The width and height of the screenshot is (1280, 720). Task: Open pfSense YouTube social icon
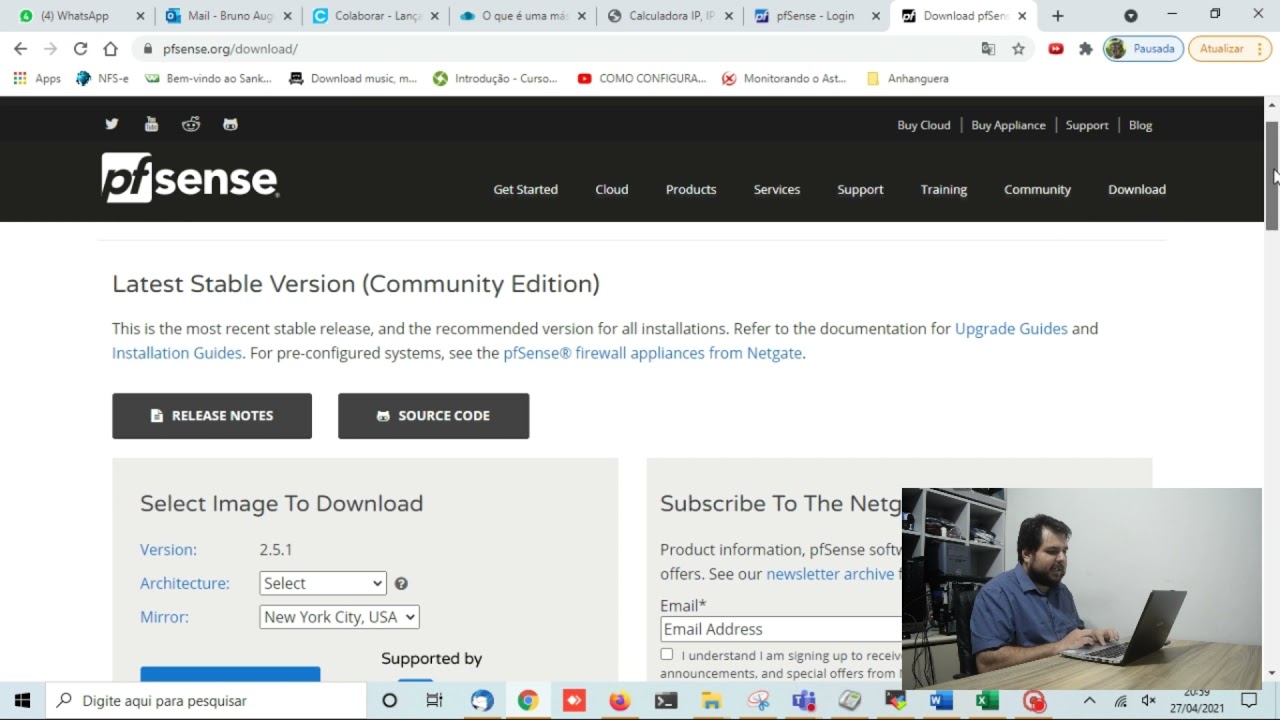151,124
